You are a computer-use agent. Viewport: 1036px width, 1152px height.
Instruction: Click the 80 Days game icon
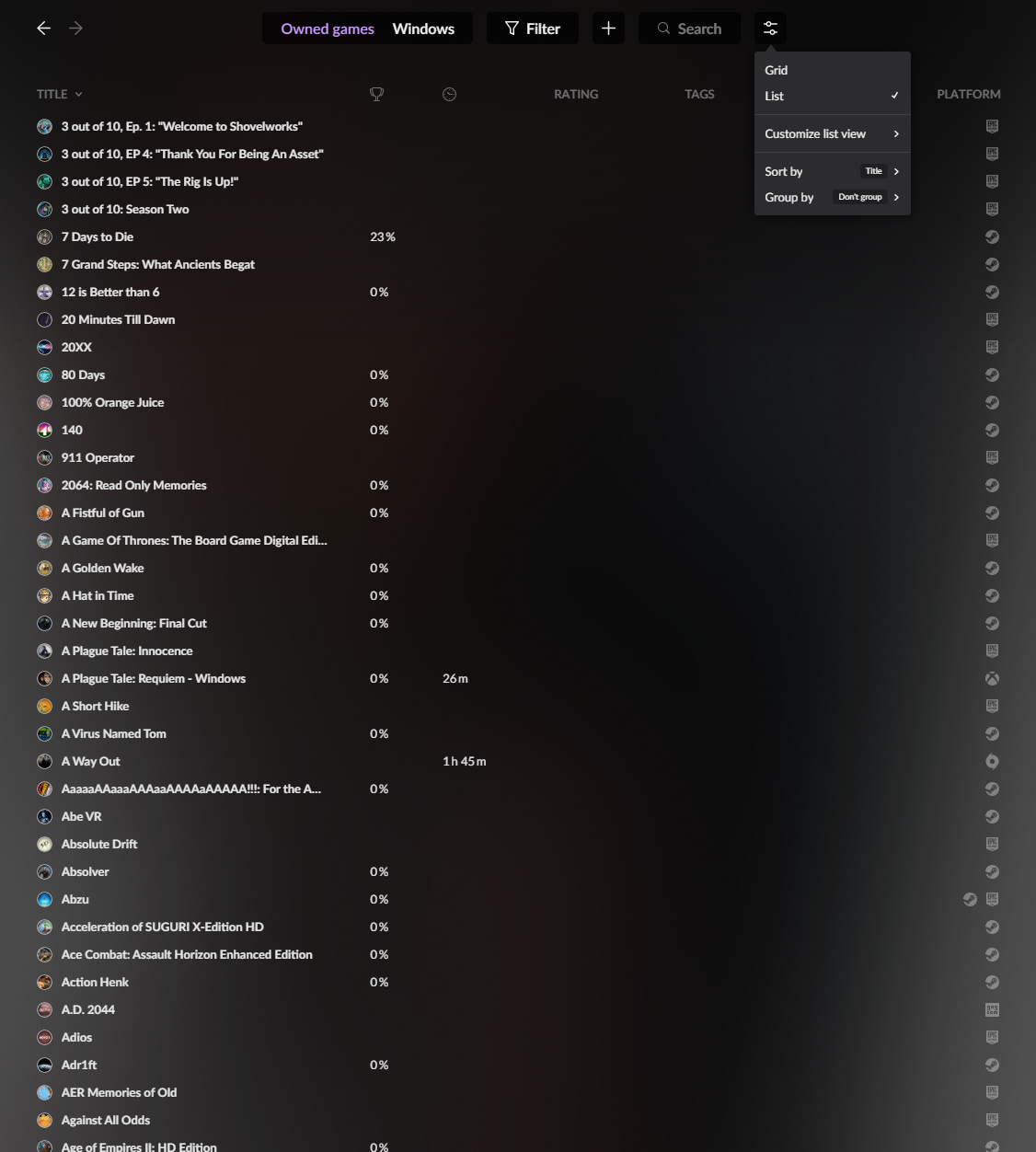pyautogui.click(x=44, y=374)
